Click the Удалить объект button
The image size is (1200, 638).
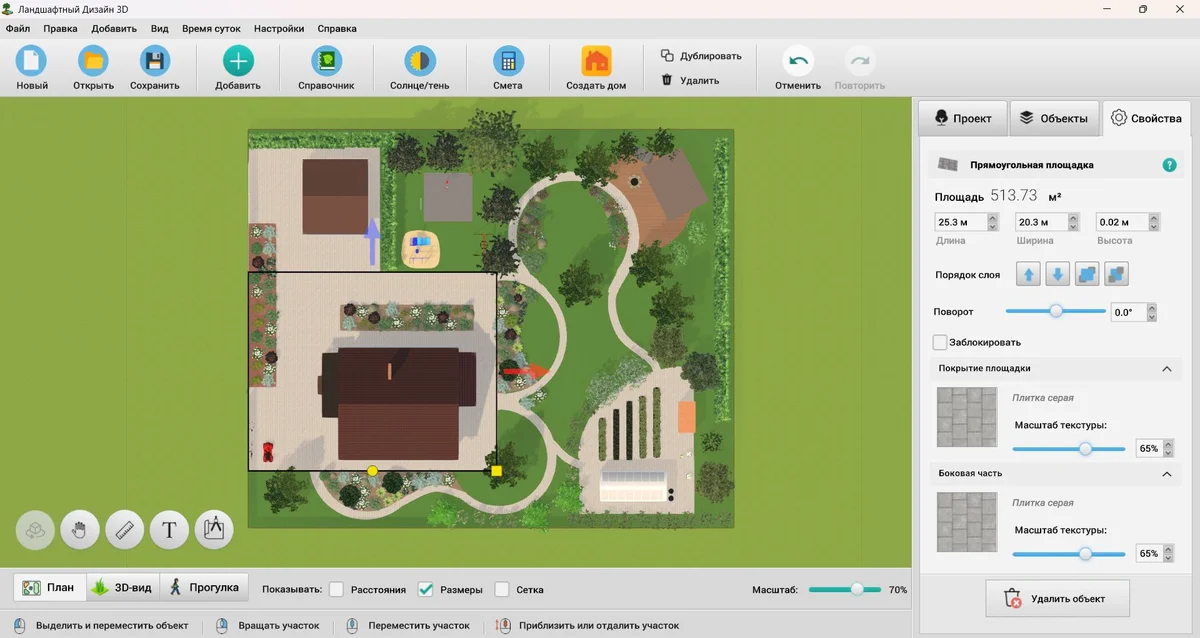point(1057,598)
